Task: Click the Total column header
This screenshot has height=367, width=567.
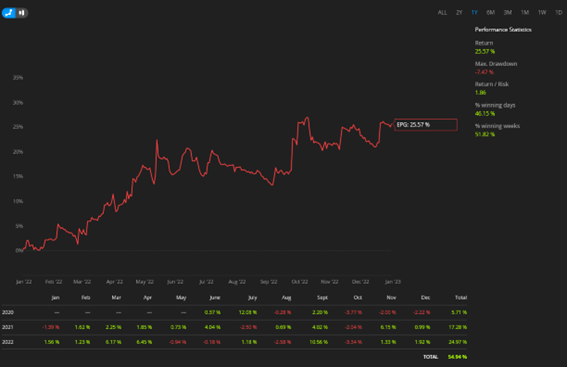Action: tap(461, 298)
